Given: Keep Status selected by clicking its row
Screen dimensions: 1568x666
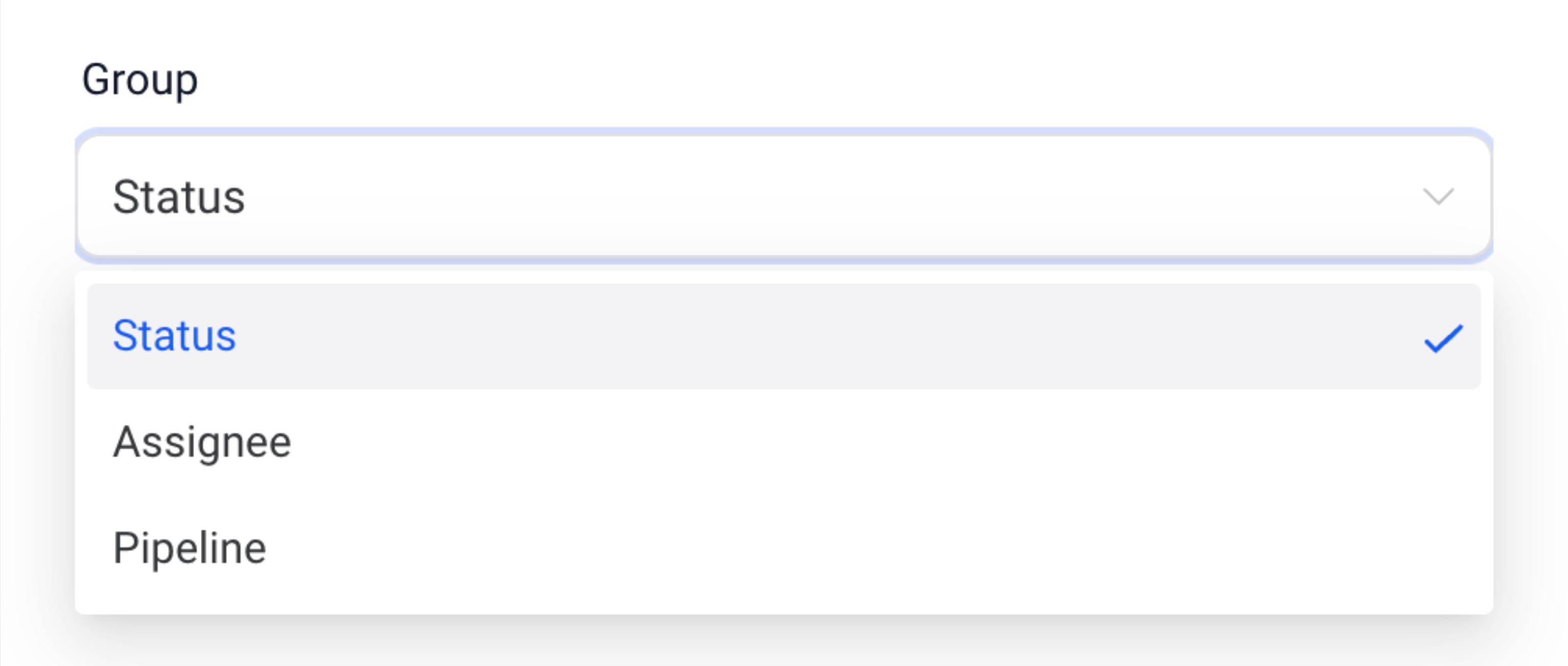Looking at the screenshot, I should [x=784, y=336].
